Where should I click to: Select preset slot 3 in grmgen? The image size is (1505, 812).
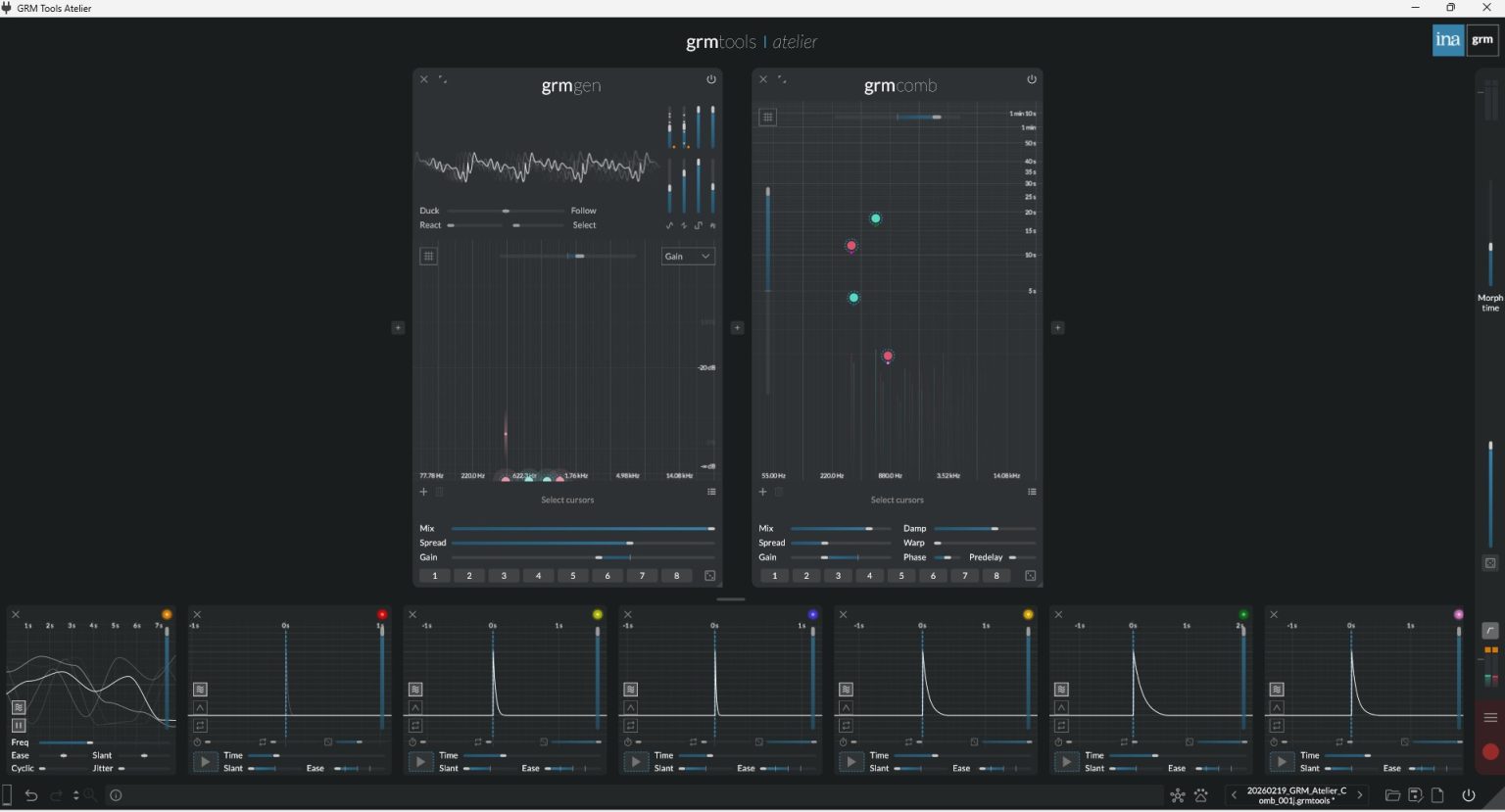coord(504,576)
